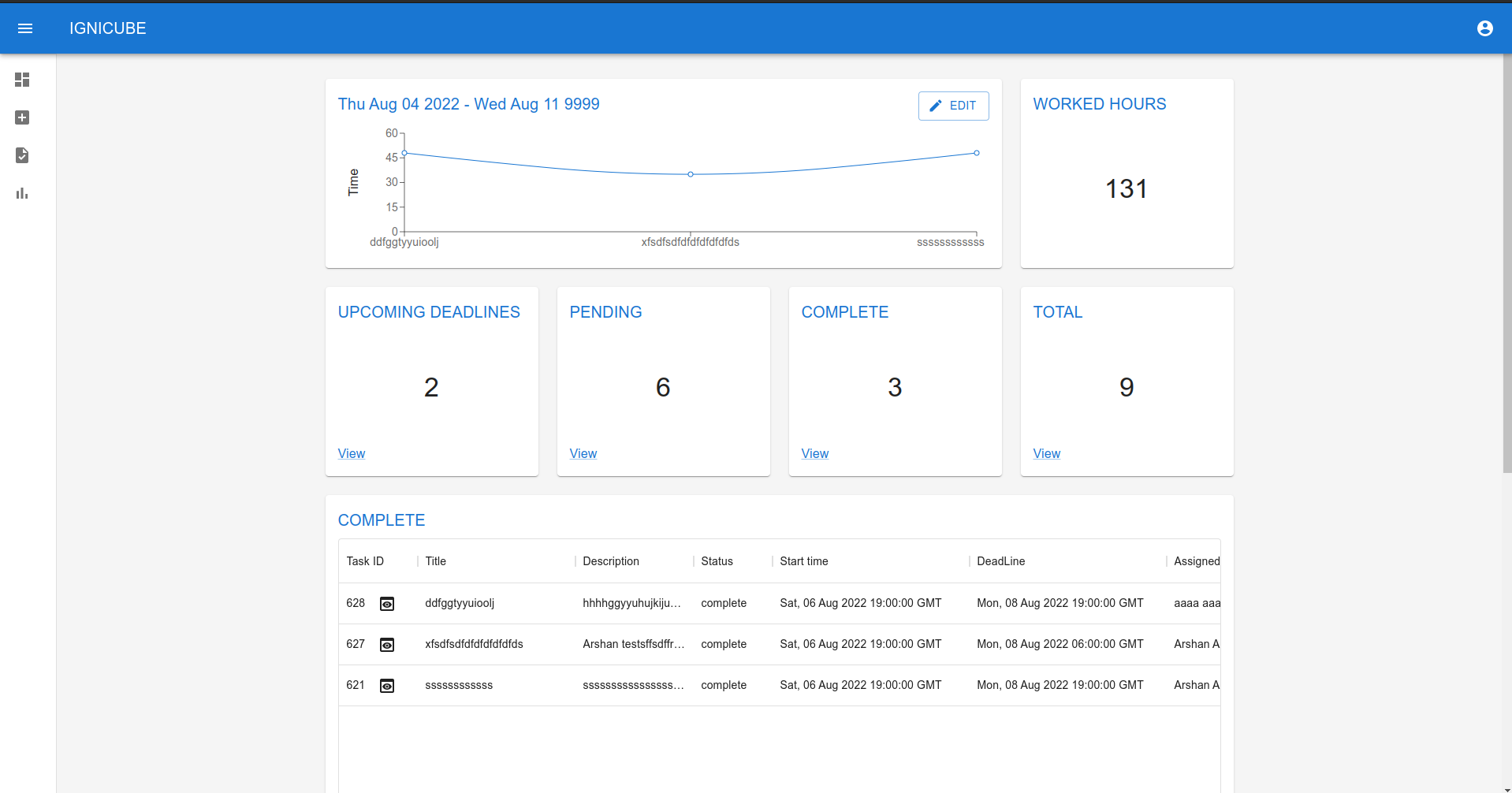Sort the table by Task ID header
This screenshot has height=793, width=1512.
pyautogui.click(x=364, y=560)
